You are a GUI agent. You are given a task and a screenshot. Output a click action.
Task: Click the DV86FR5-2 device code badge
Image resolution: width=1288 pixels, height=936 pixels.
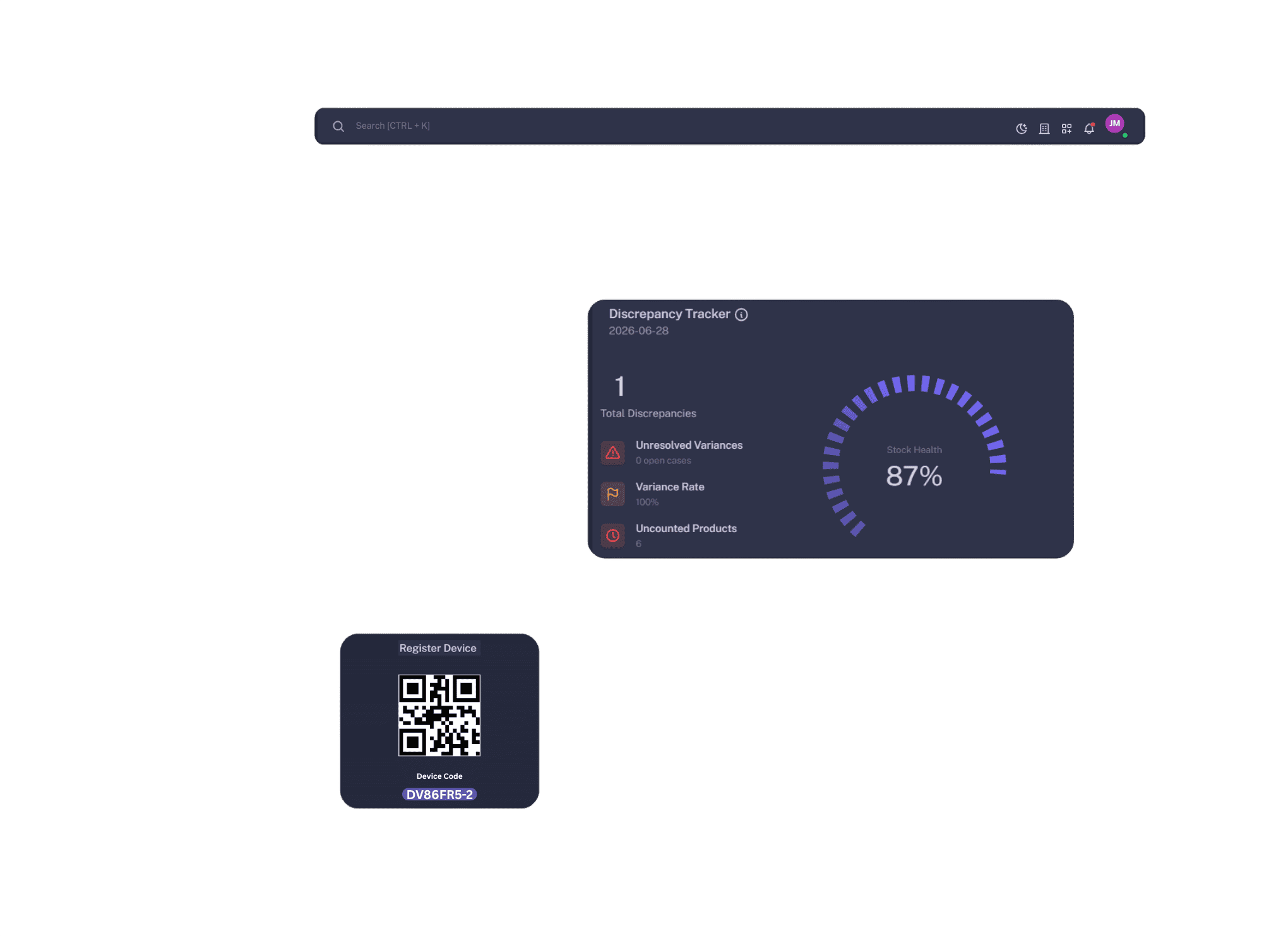(x=439, y=795)
